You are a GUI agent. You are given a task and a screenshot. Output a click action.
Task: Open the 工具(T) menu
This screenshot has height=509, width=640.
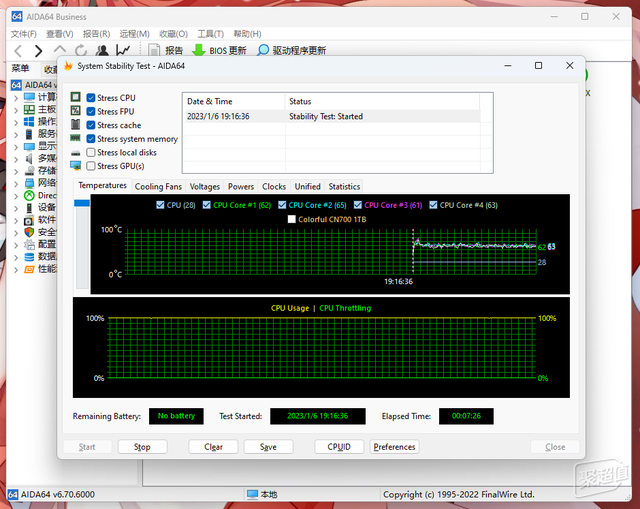coord(211,34)
